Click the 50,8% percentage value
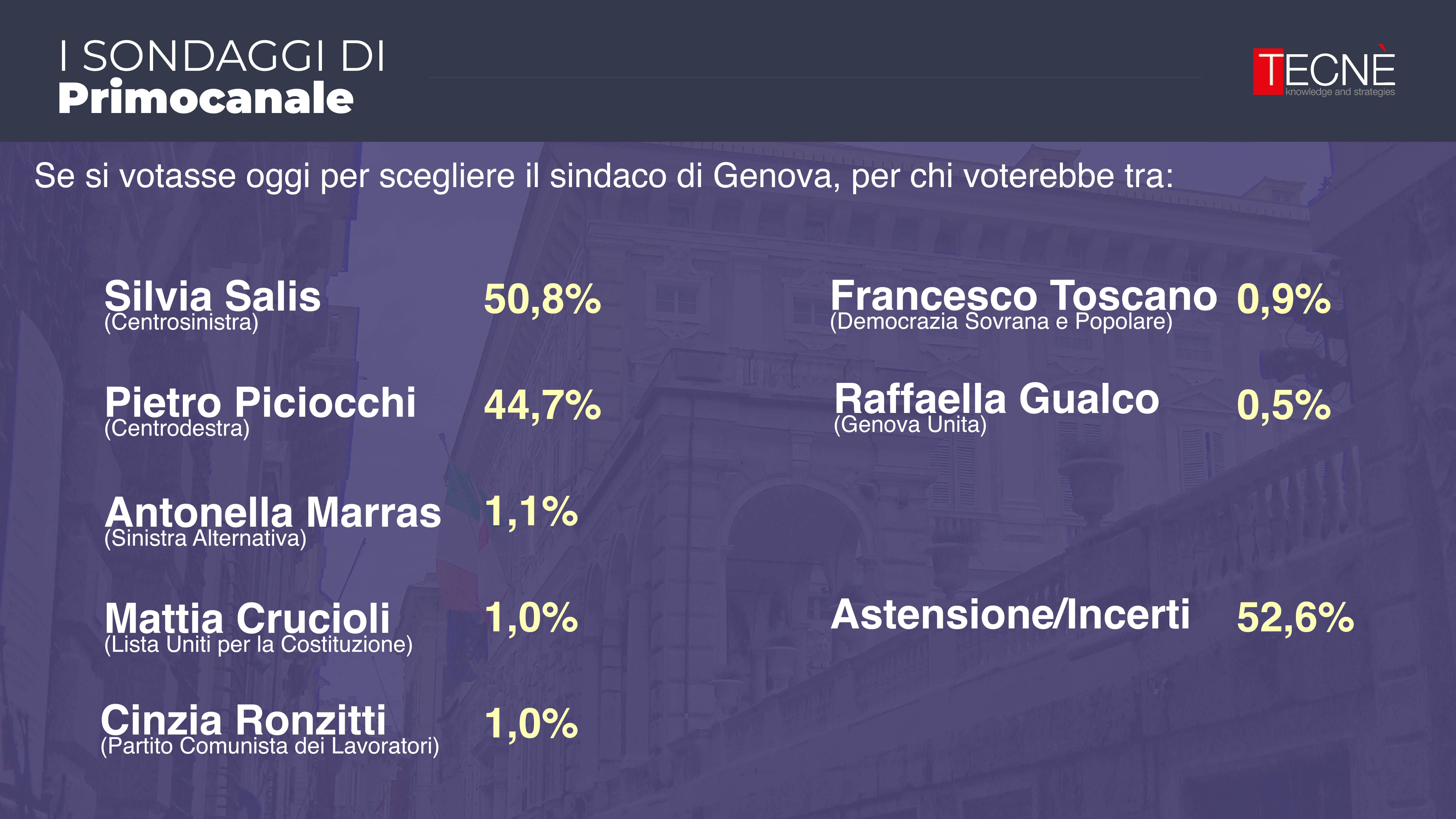This screenshot has width=1456, height=819. click(x=542, y=299)
